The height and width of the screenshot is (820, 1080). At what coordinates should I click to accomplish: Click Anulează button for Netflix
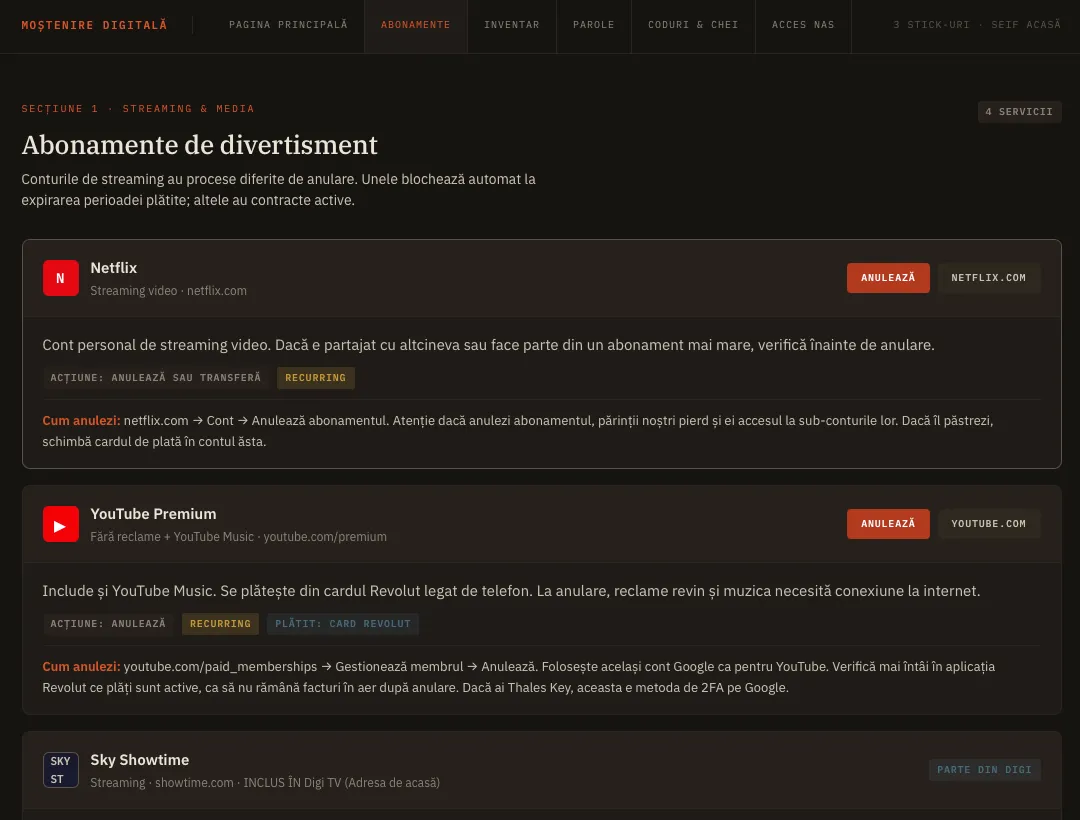click(888, 278)
